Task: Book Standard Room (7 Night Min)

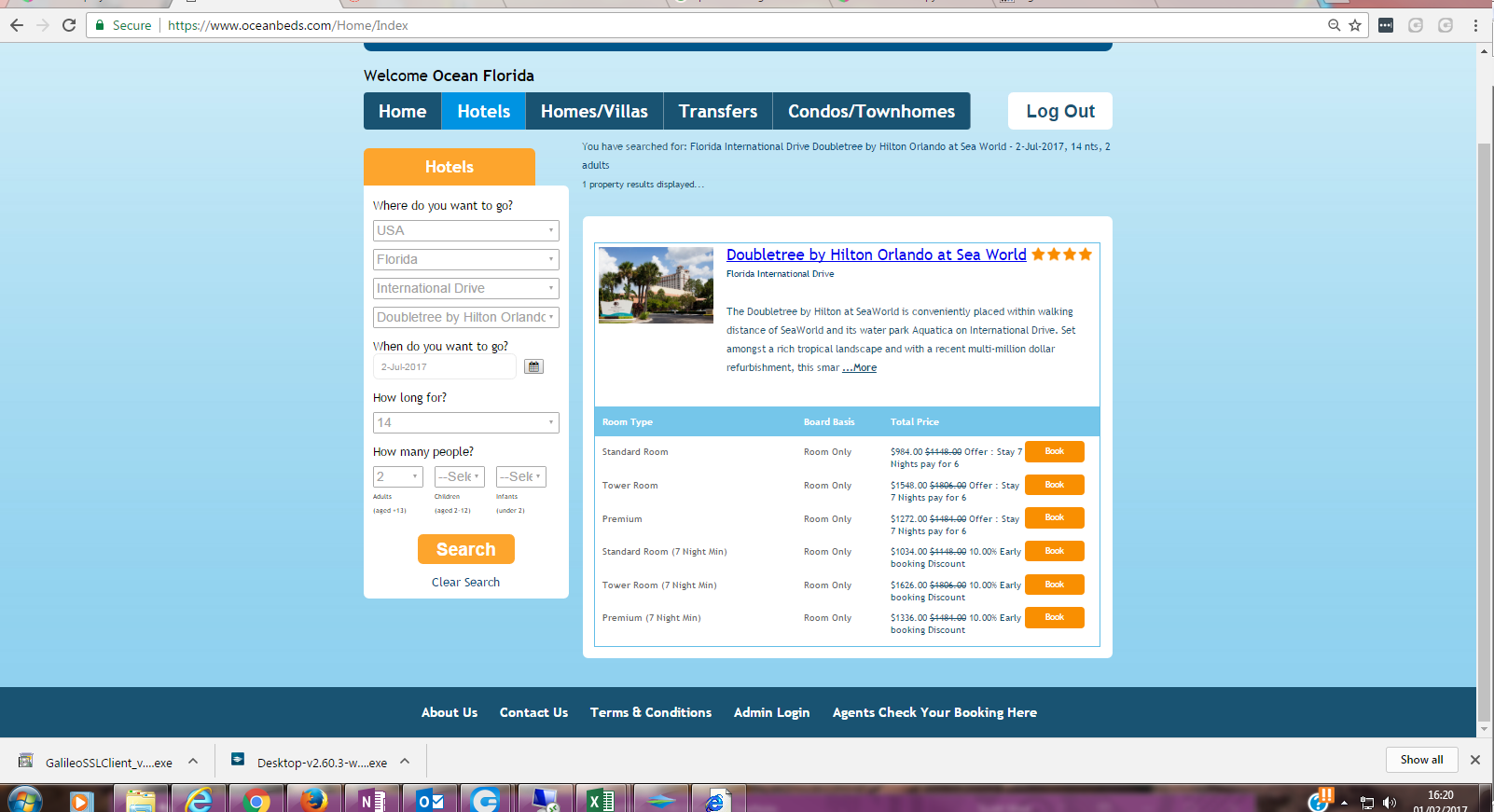Action: tap(1055, 551)
